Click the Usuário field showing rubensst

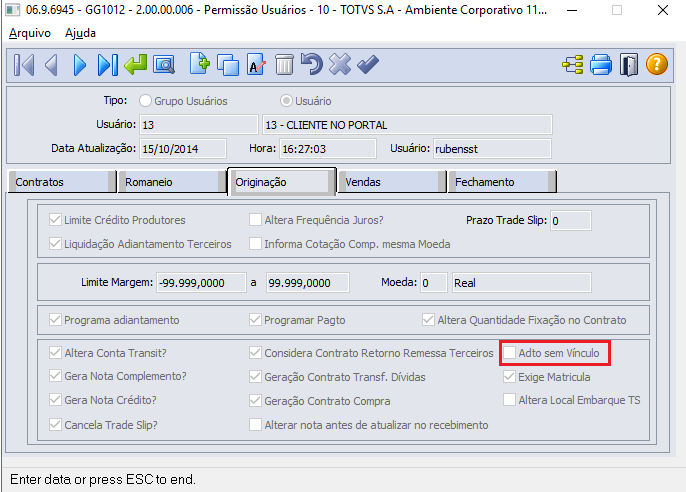pos(492,149)
